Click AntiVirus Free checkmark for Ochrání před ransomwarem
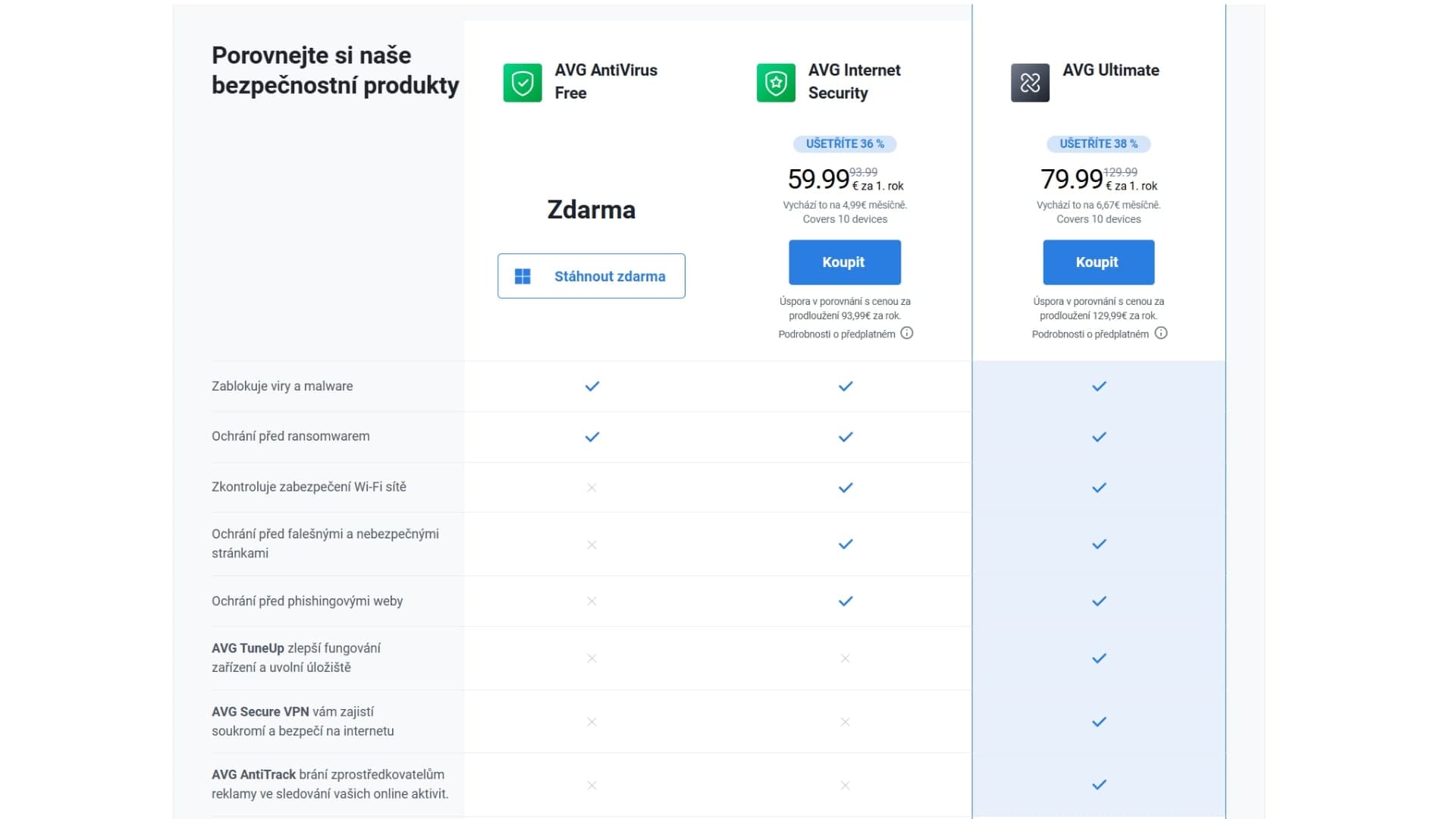1456x819 pixels. click(592, 437)
